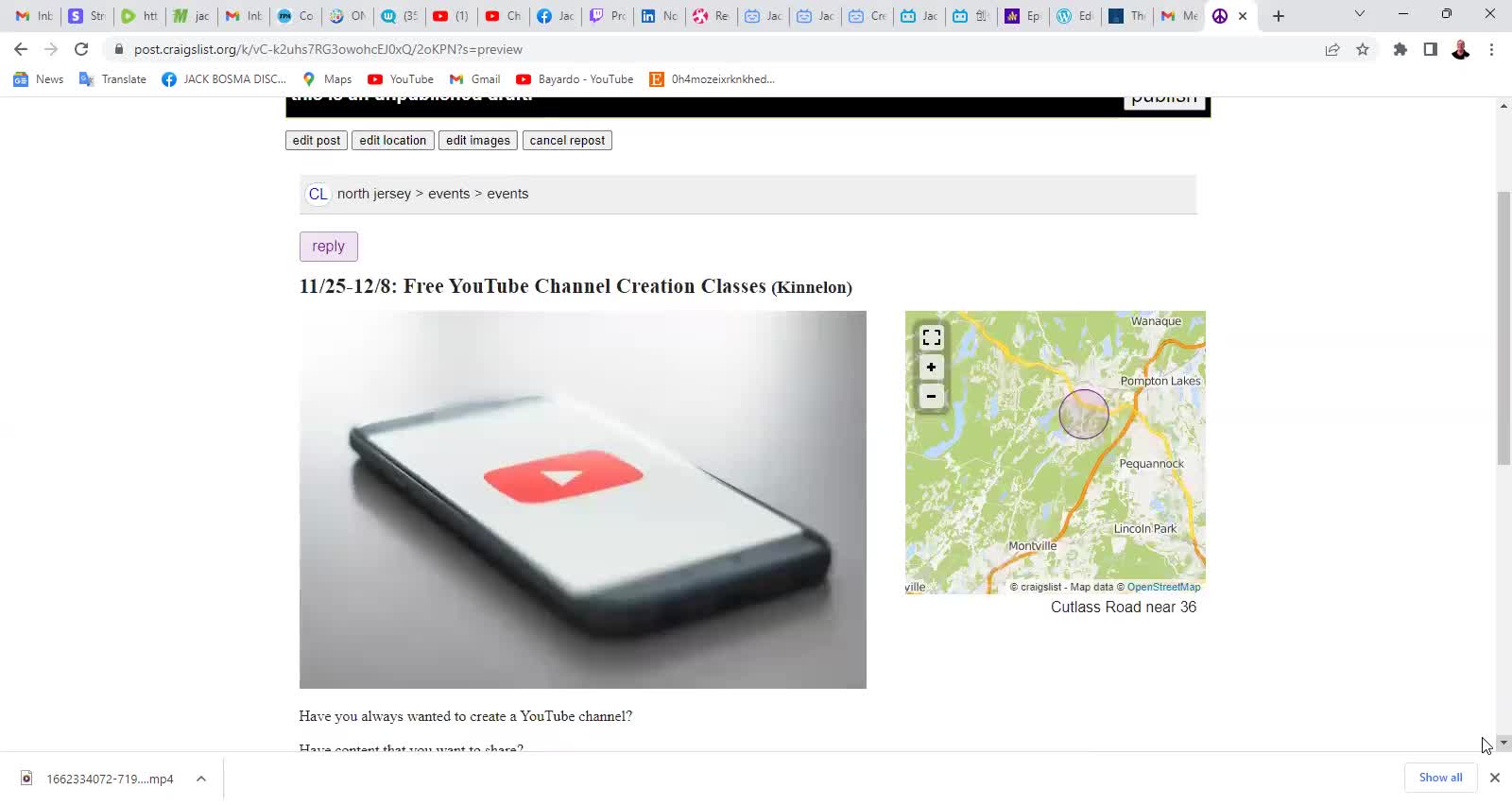
Task: Click the YouTube phone listing image
Action: coord(583,500)
